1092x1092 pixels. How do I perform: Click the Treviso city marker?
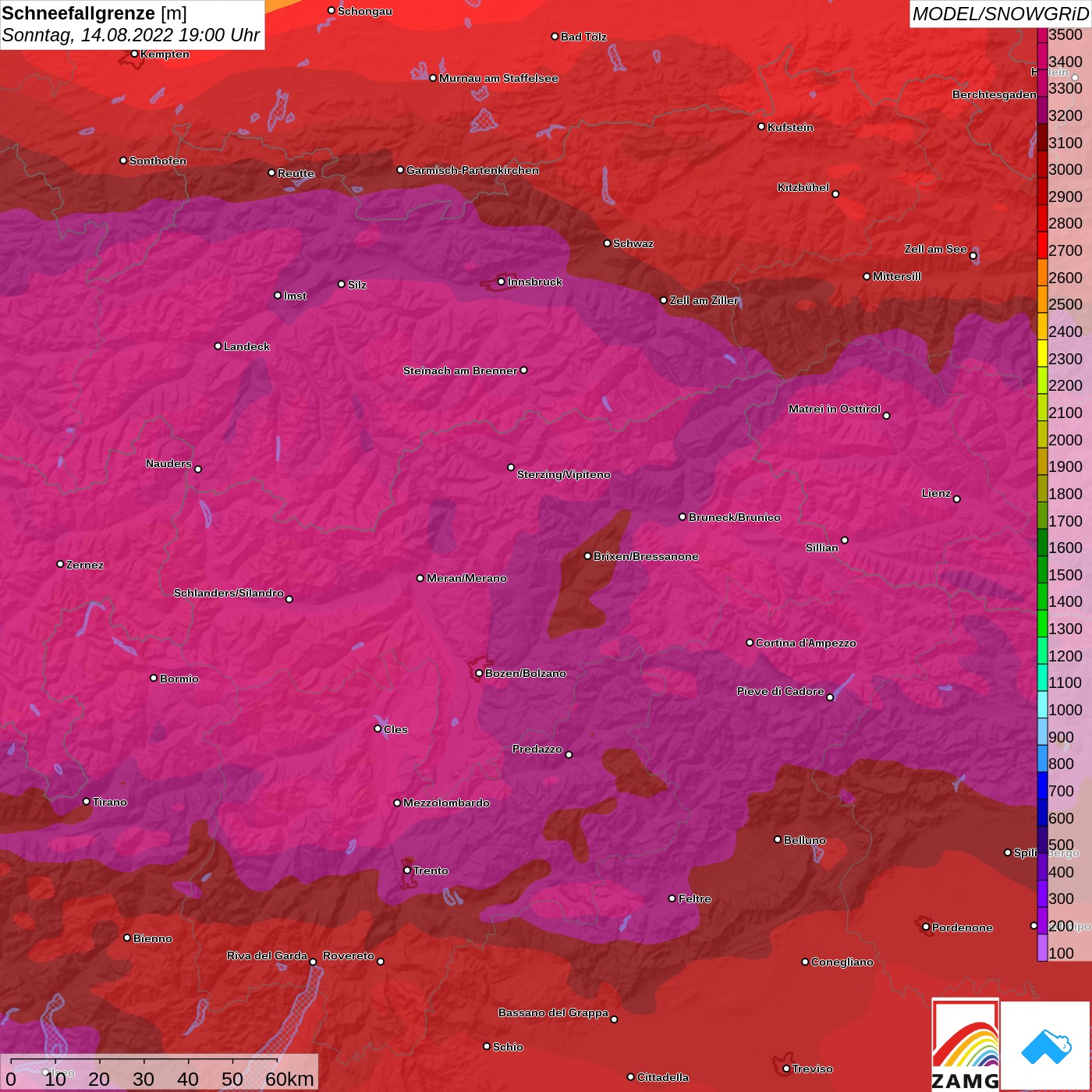786,1069
